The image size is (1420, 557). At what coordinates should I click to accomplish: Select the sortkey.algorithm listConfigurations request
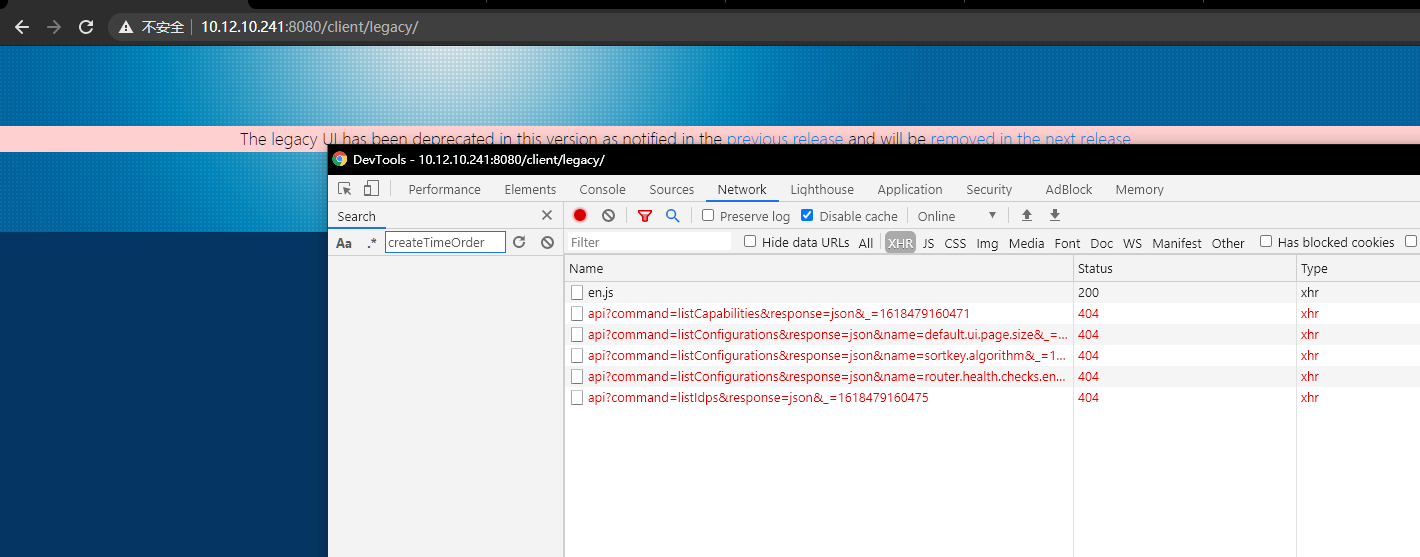(x=992, y=355)
